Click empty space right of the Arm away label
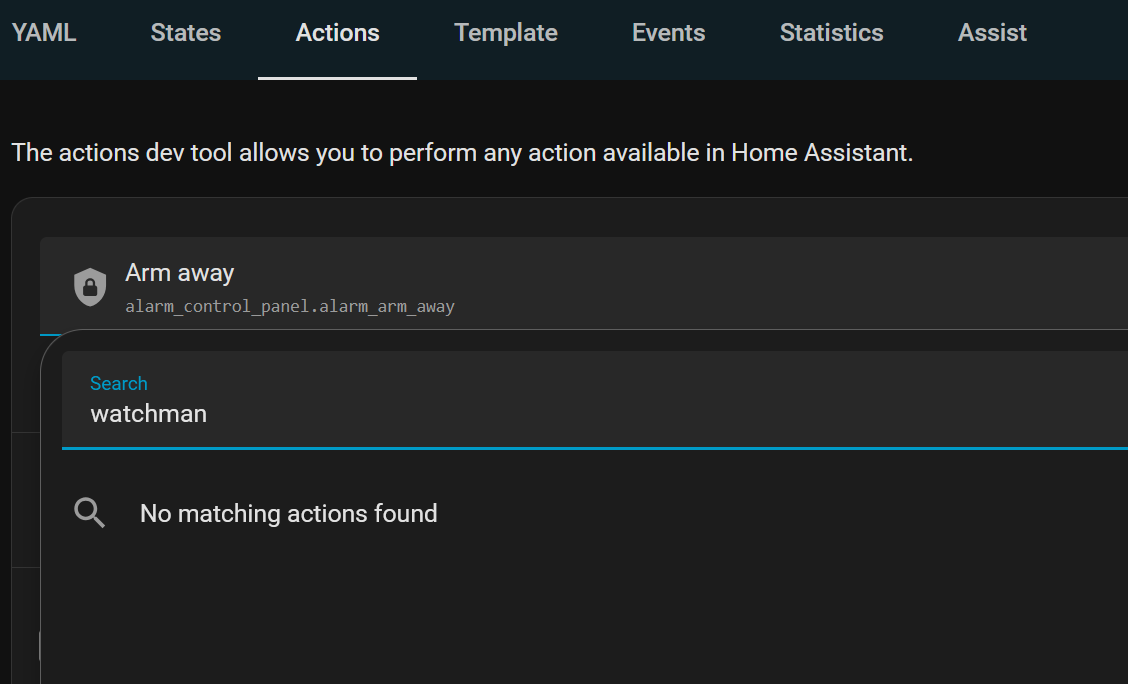This screenshot has width=1128, height=684. [700, 273]
